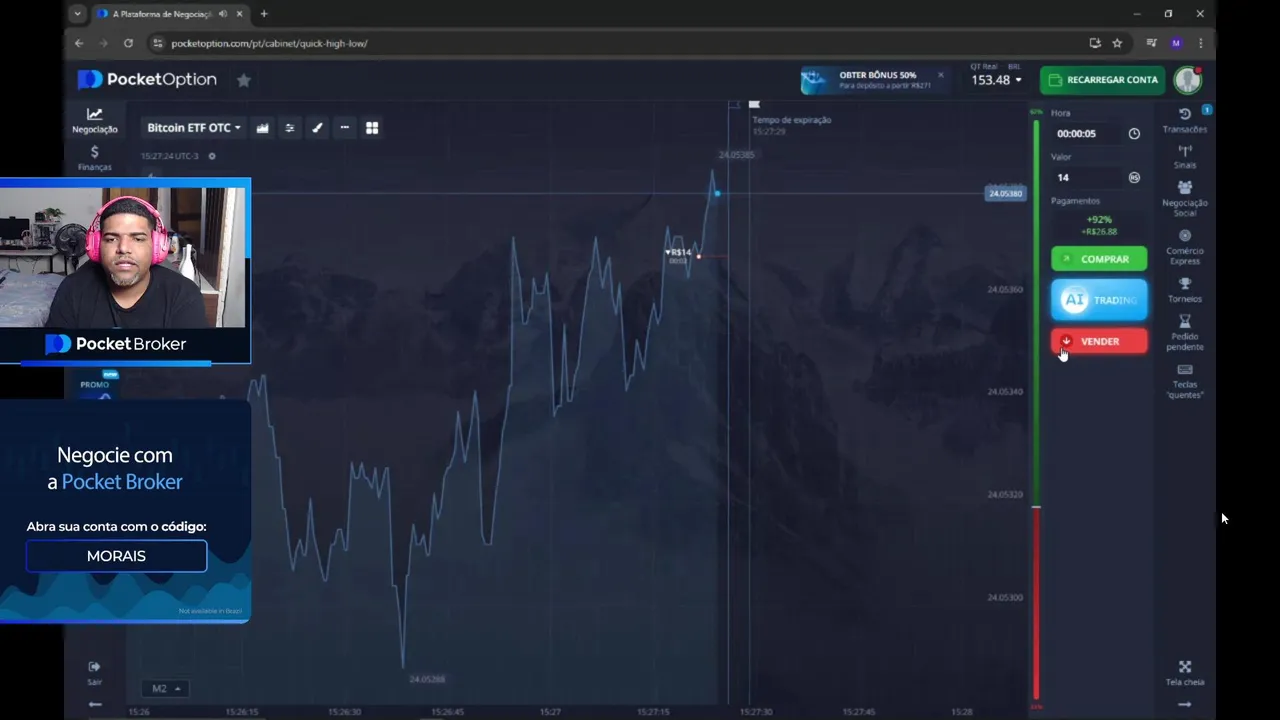Click COMPRAR buy button
This screenshot has height=720, width=1280.
(x=1099, y=259)
